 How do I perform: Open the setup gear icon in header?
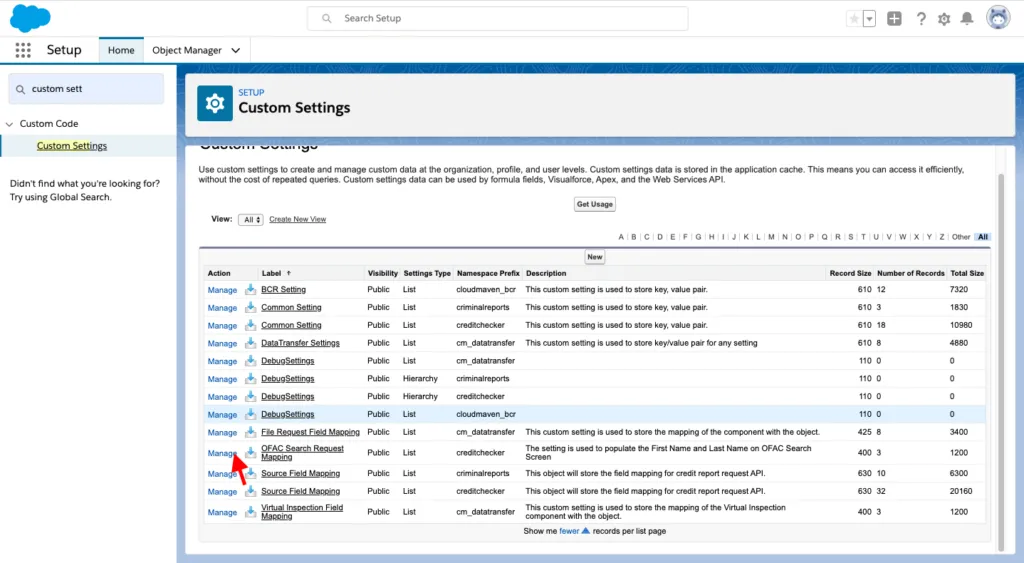coord(944,19)
